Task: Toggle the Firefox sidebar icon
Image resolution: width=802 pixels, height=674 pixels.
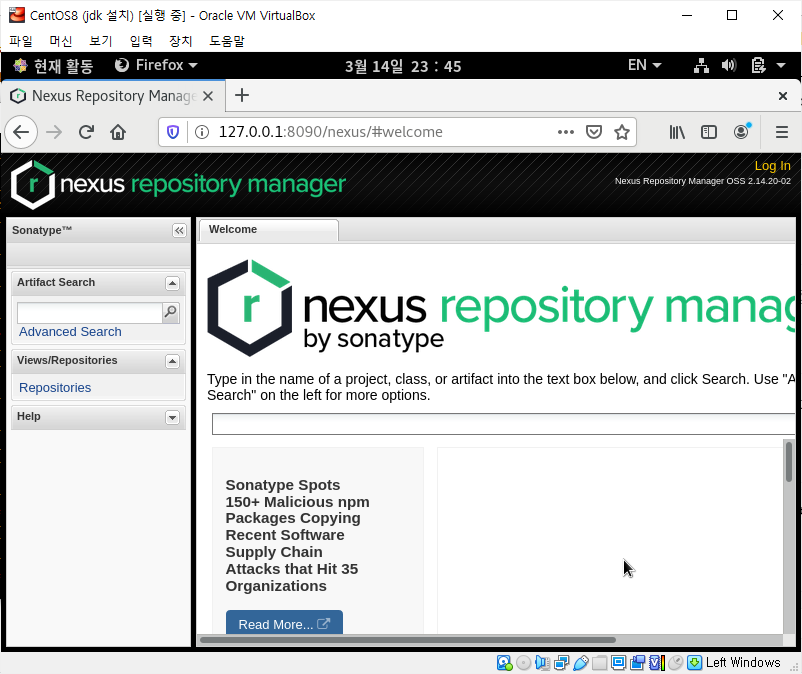Action: click(709, 132)
